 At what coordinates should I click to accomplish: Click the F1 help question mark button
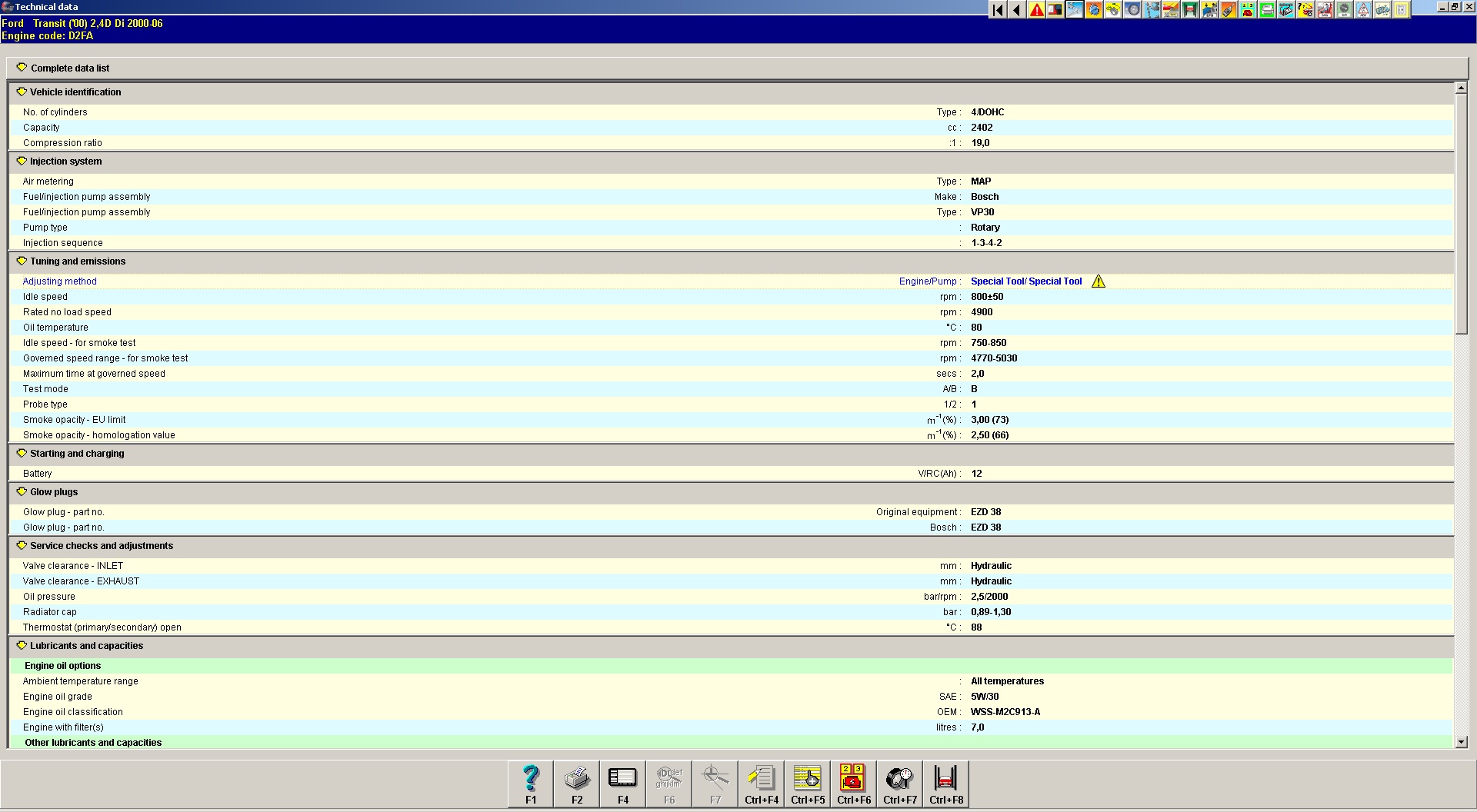point(531,784)
